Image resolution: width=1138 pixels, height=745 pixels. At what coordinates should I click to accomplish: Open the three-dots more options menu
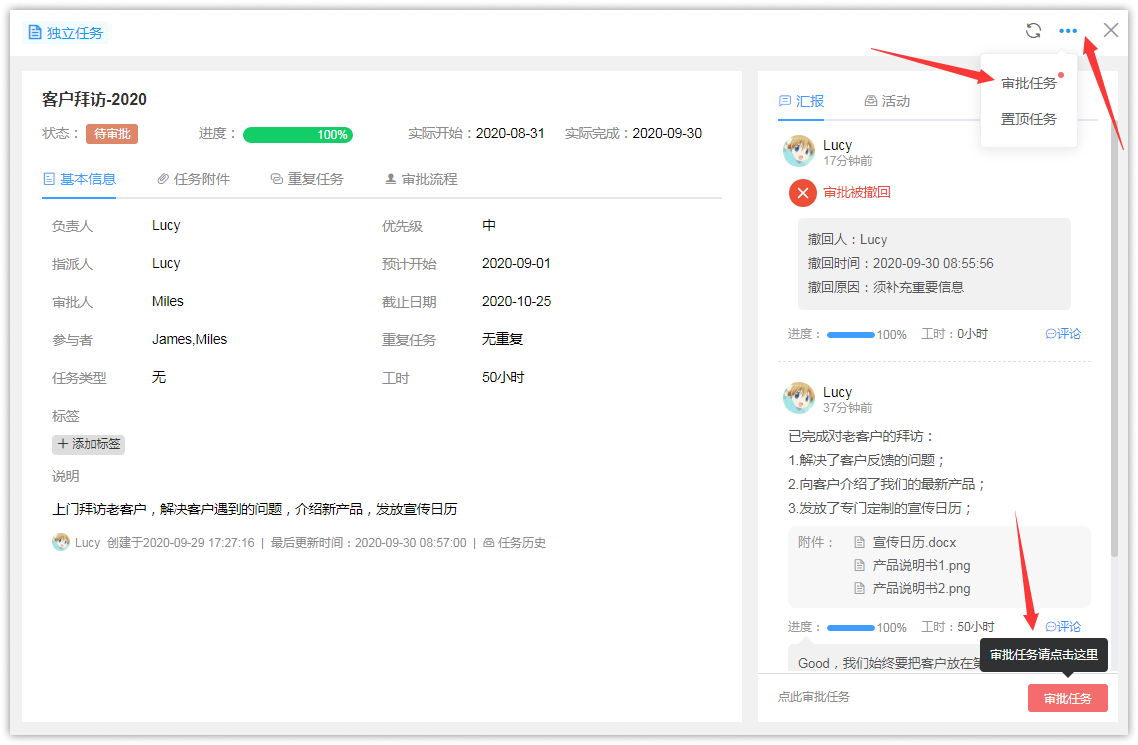tap(1068, 31)
